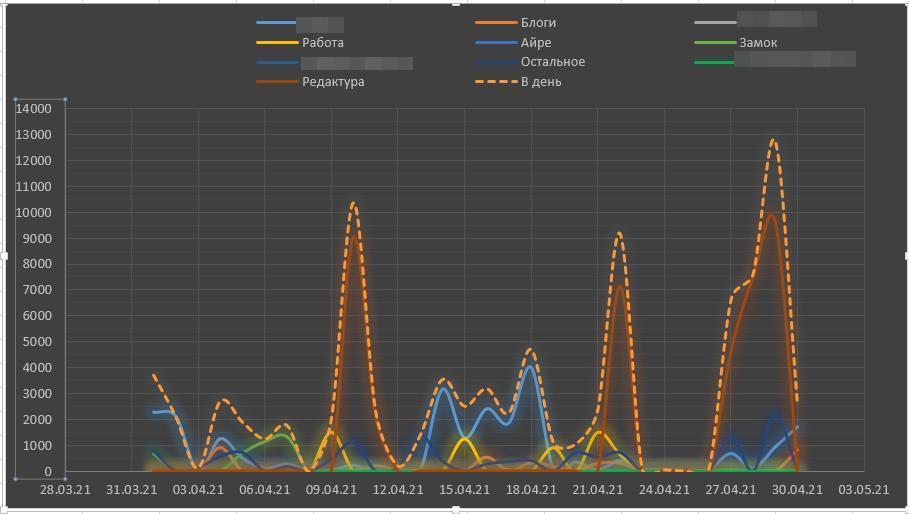The image size is (909, 514).
Task: Click the dashed-line peak near 21.04.21
Action: (x=619, y=233)
